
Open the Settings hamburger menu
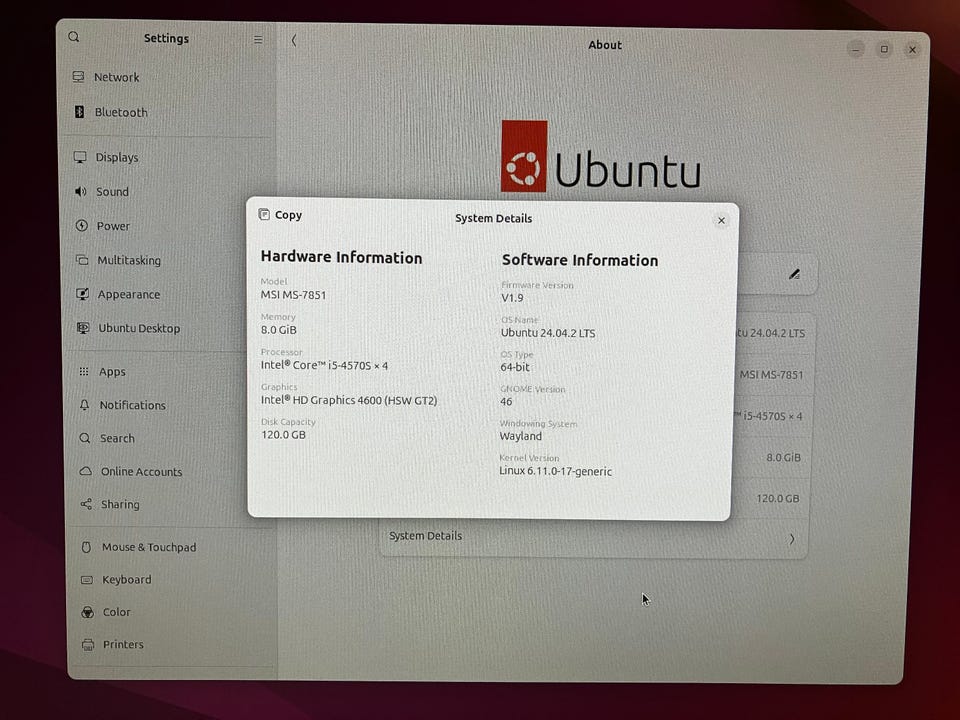click(258, 40)
